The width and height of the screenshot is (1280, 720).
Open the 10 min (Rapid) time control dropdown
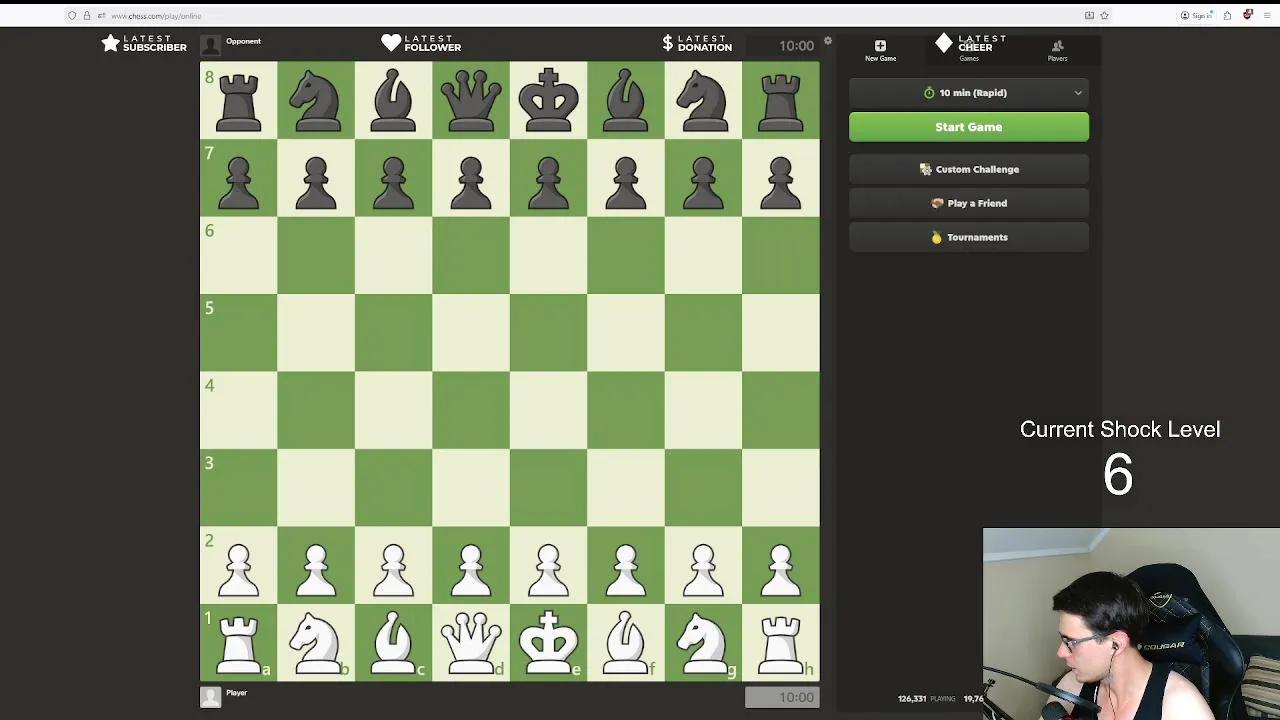(x=969, y=93)
